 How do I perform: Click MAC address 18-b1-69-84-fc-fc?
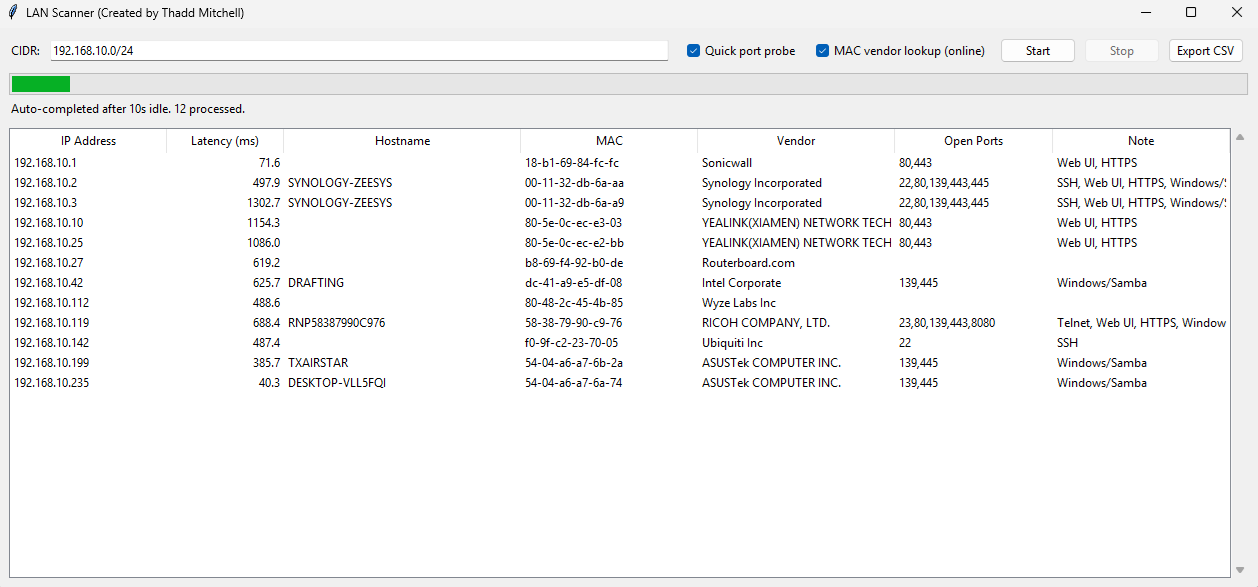[x=572, y=163]
